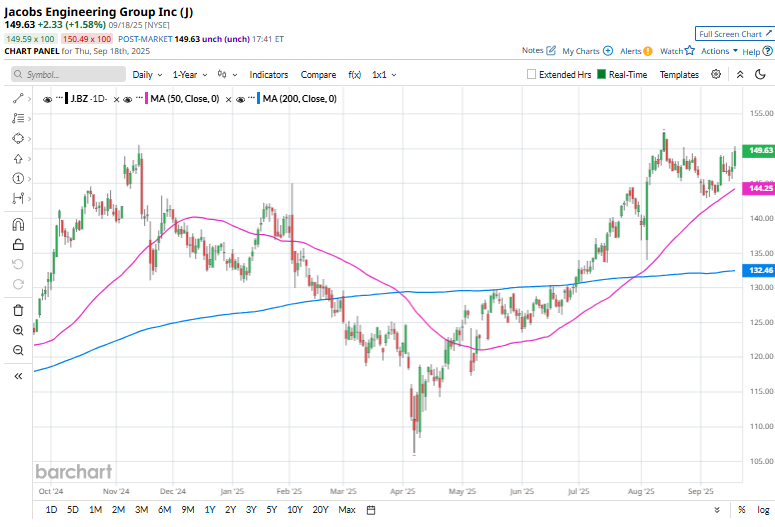This screenshot has width=775, height=527.
Task: Select the 3M time range
Action: (x=141, y=510)
